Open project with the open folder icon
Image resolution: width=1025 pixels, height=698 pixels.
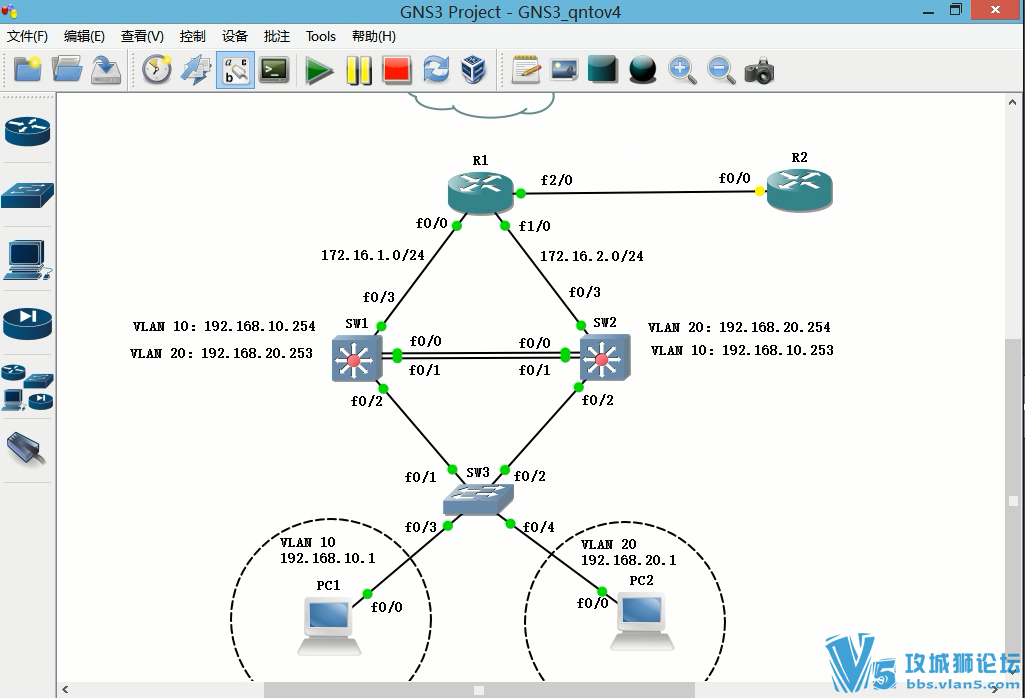[x=67, y=69]
